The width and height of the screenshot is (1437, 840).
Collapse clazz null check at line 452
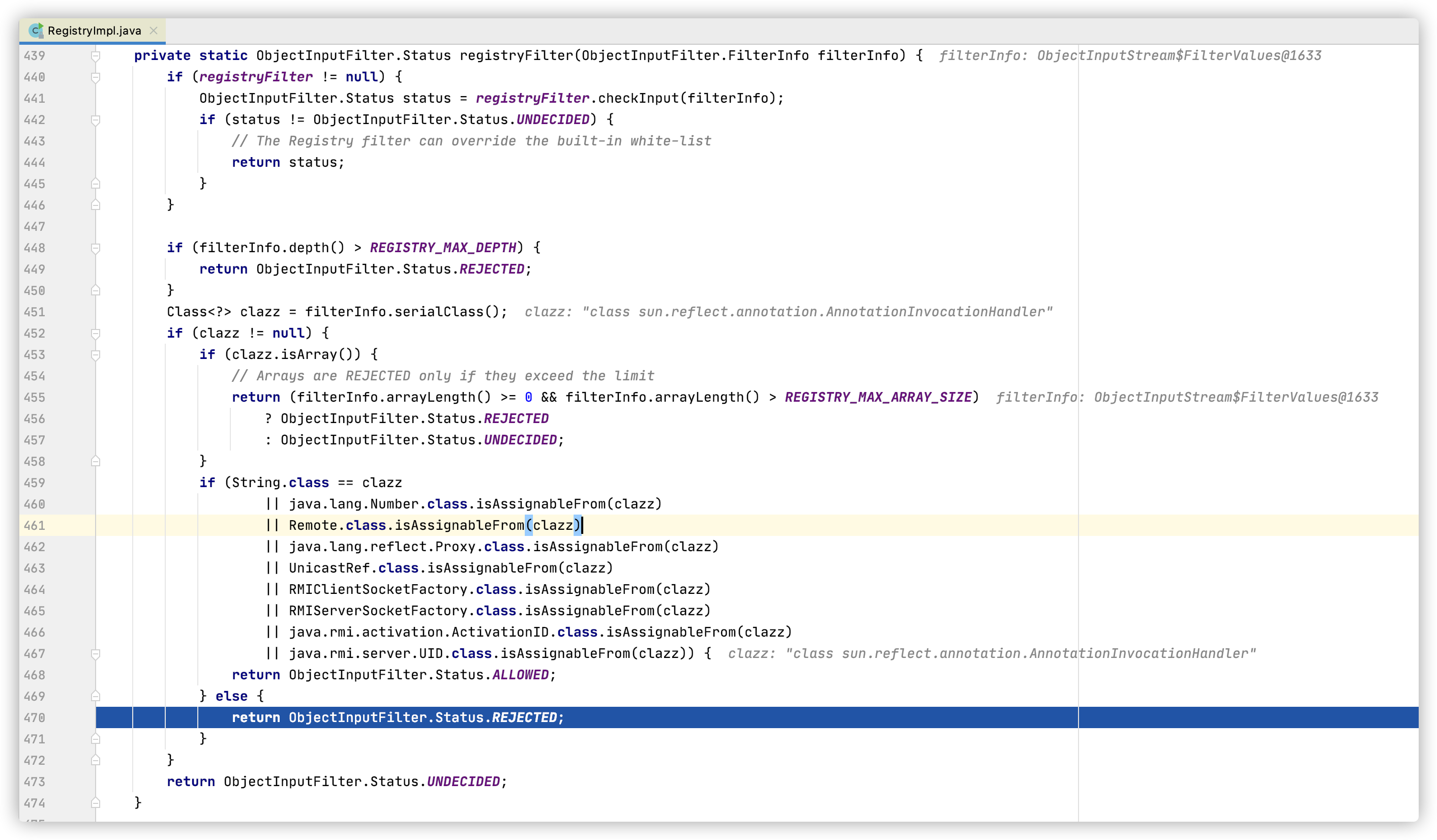pos(96,333)
